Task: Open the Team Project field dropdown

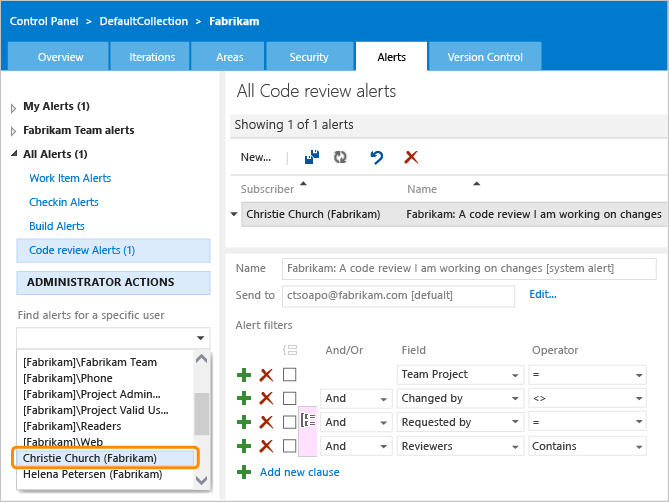Action: tap(515, 375)
